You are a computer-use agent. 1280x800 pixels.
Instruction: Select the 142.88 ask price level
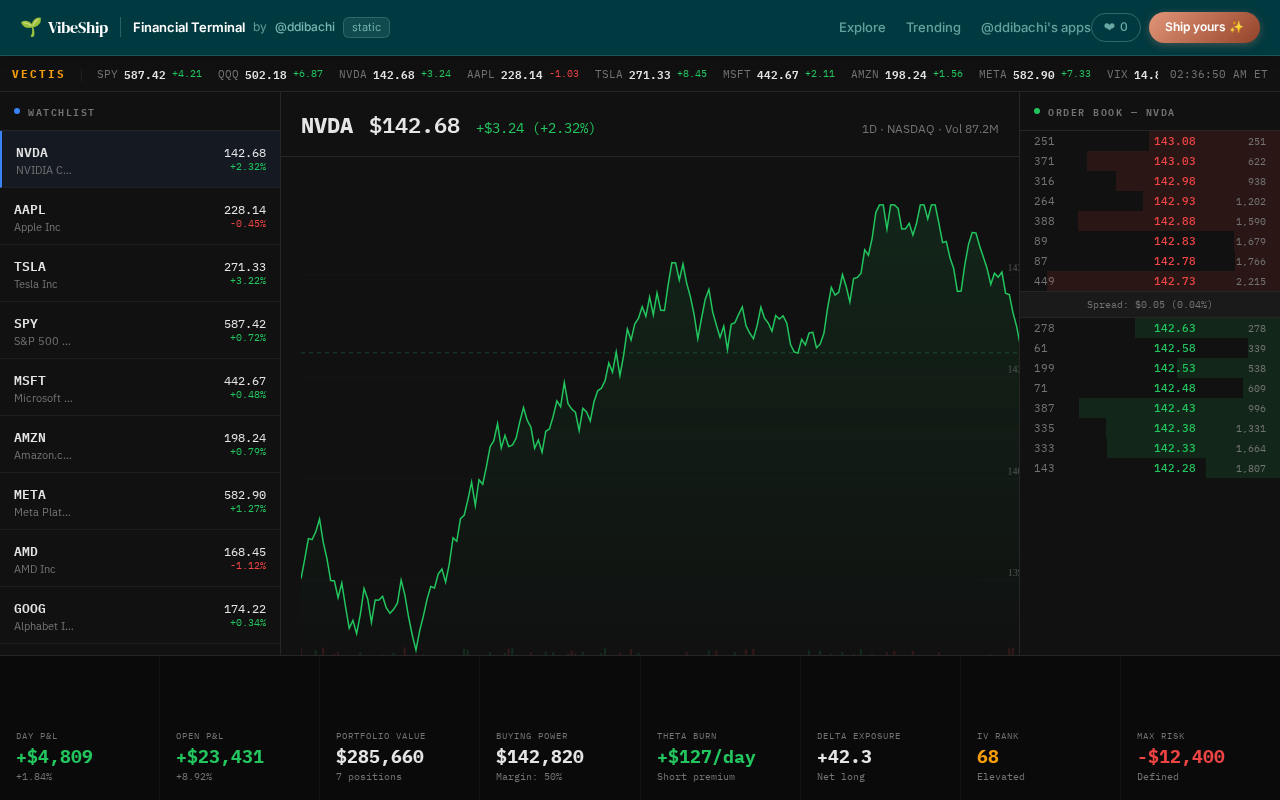pyautogui.click(x=1150, y=221)
